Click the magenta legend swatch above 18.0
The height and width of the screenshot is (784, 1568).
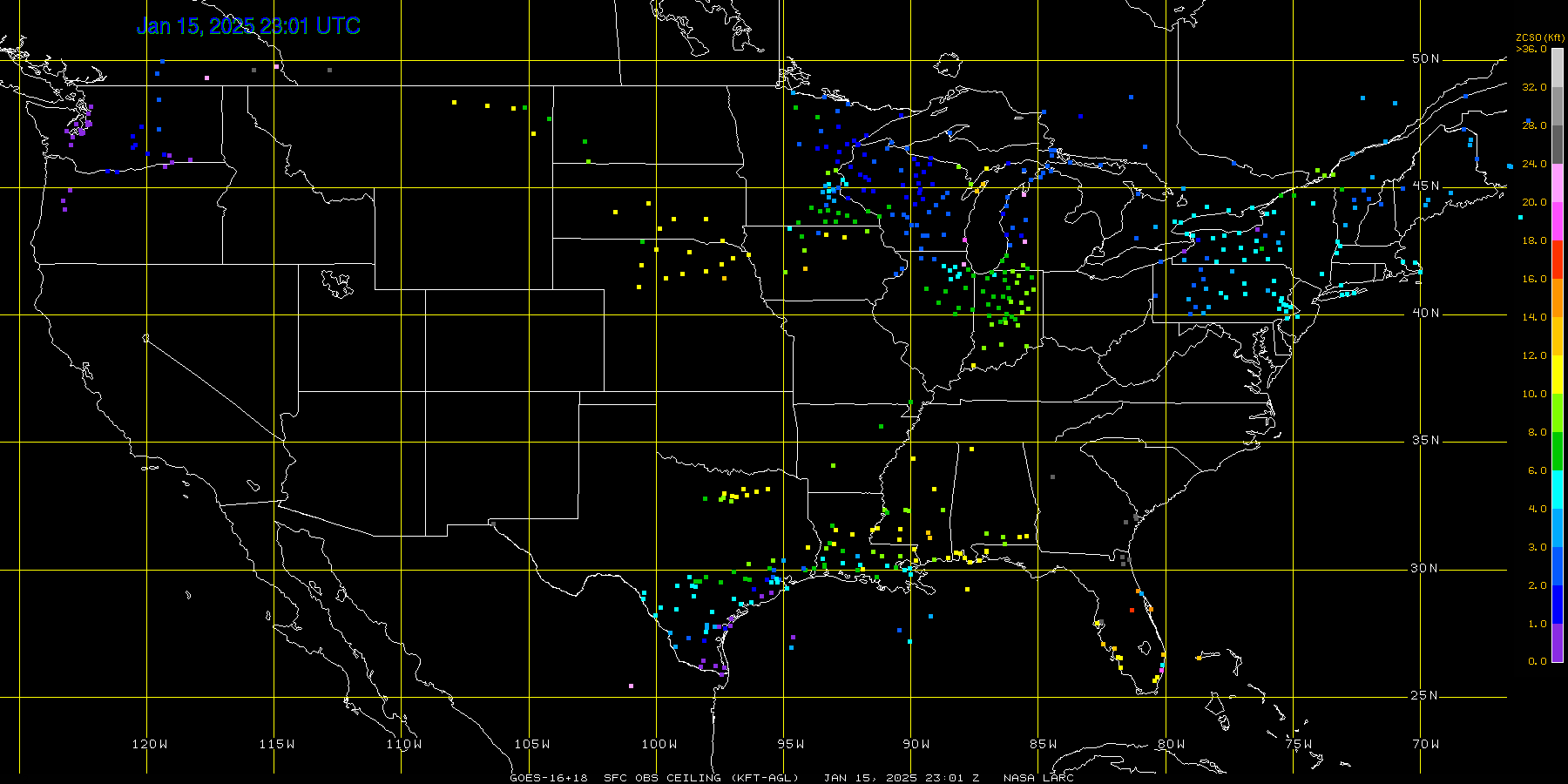(1558, 221)
